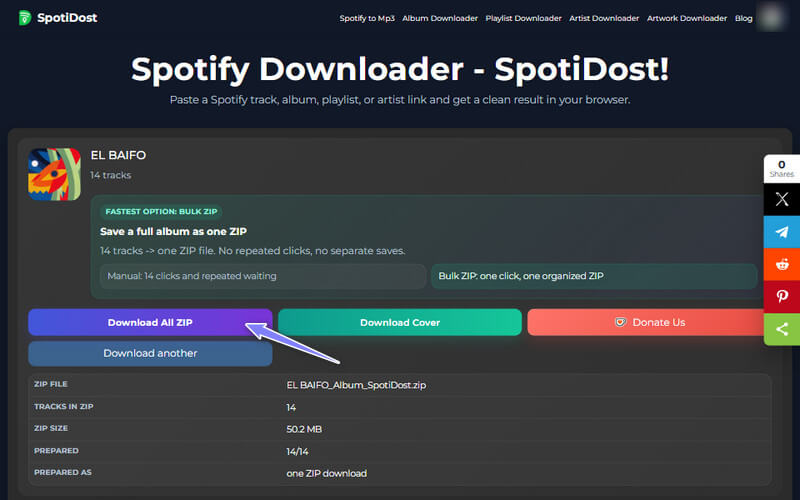The image size is (800, 500).
Task: Click the FASTEST OPTION: BULK ZIP badge
Action: pyautogui.click(x=161, y=211)
